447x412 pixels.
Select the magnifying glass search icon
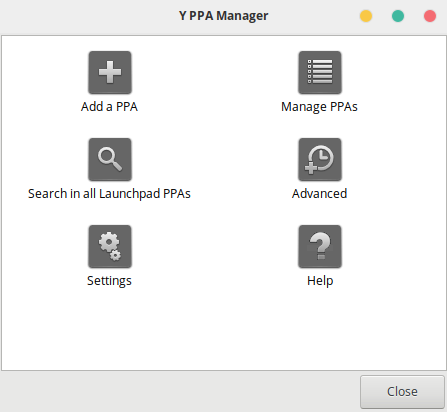coord(110,159)
